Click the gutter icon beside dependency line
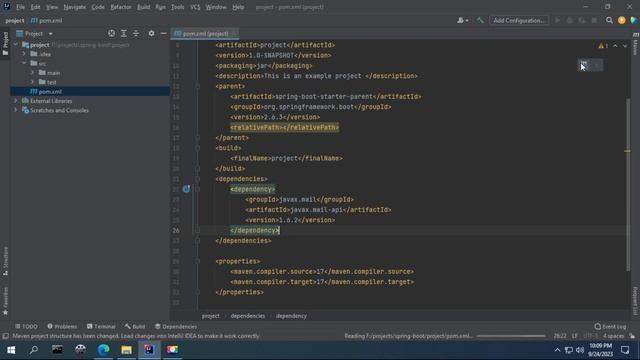Image resolution: width=640 pixels, height=360 pixels. click(x=186, y=189)
